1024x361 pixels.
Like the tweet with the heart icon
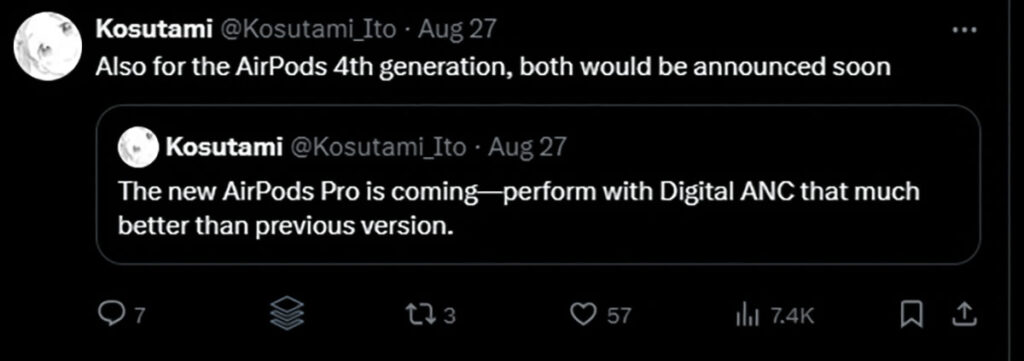tap(582, 316)
